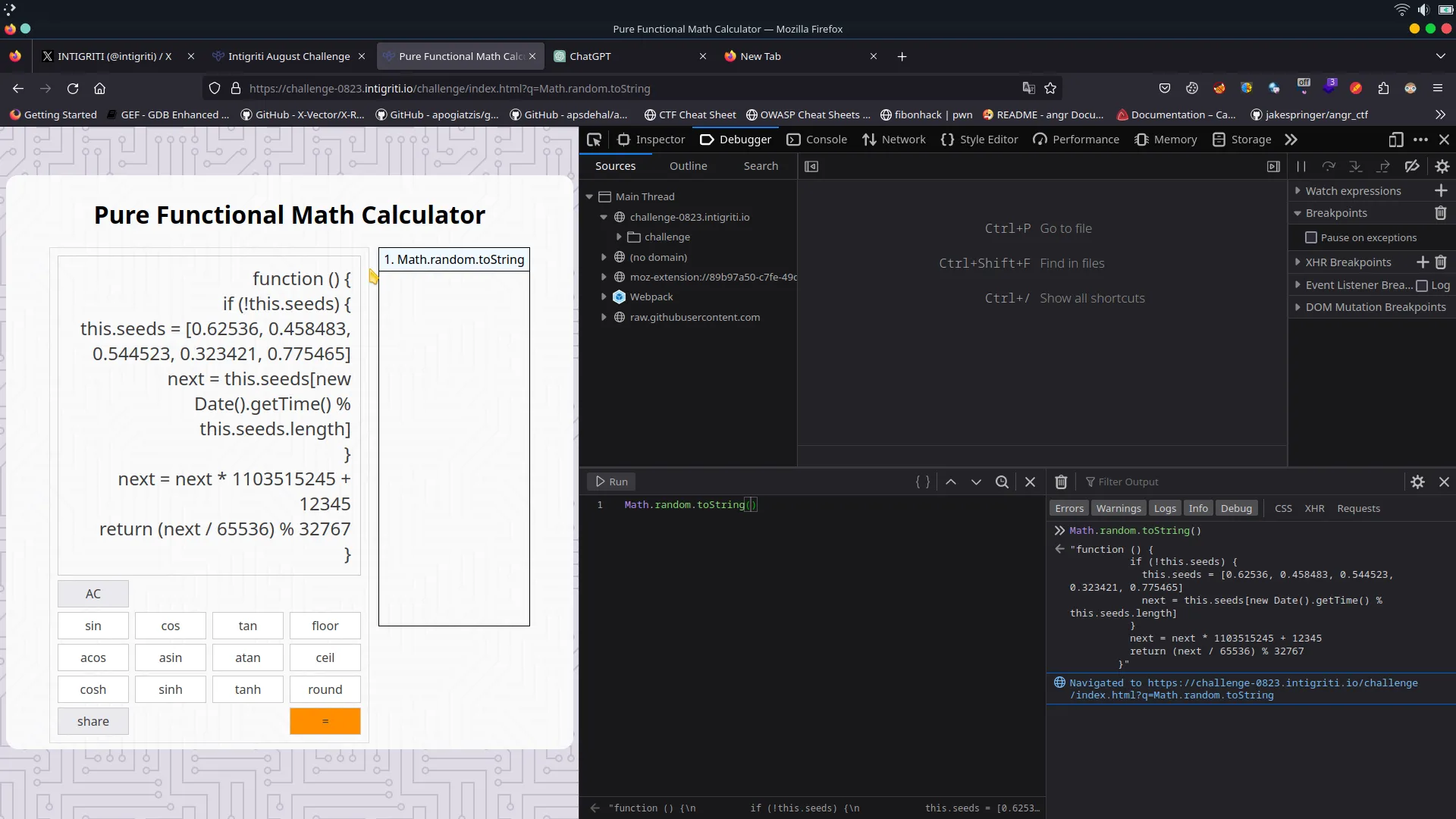Click the Run button in console
The width and height of the screenshot is (1456, 819).
click(613, 481)
